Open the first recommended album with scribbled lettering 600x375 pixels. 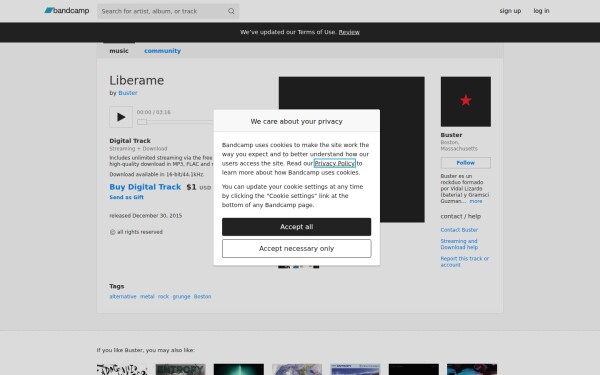click(122, 369)
